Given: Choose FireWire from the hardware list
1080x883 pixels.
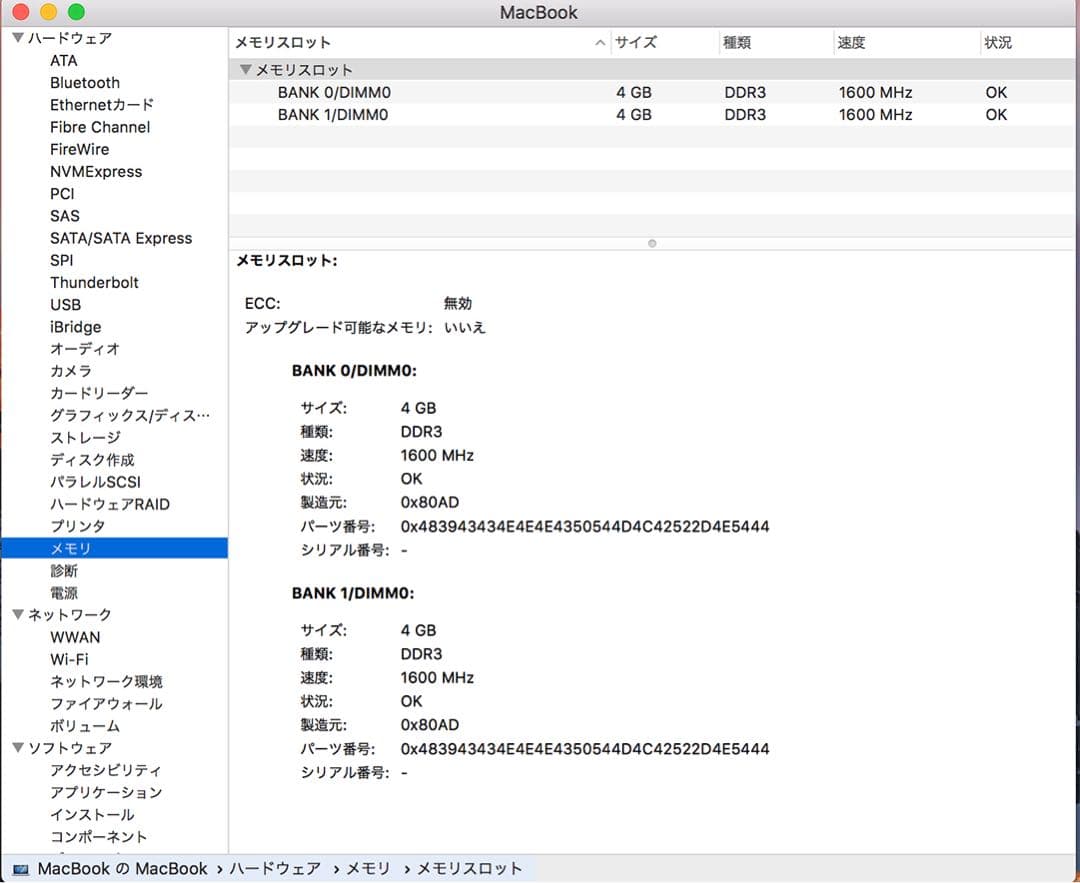Looking at the screenshot, I should pyautogui.click(x=79, y=149).
